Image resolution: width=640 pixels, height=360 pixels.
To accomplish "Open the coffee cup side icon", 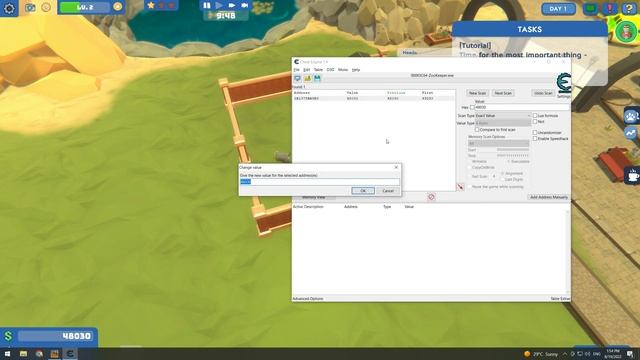I will [633, 176].
